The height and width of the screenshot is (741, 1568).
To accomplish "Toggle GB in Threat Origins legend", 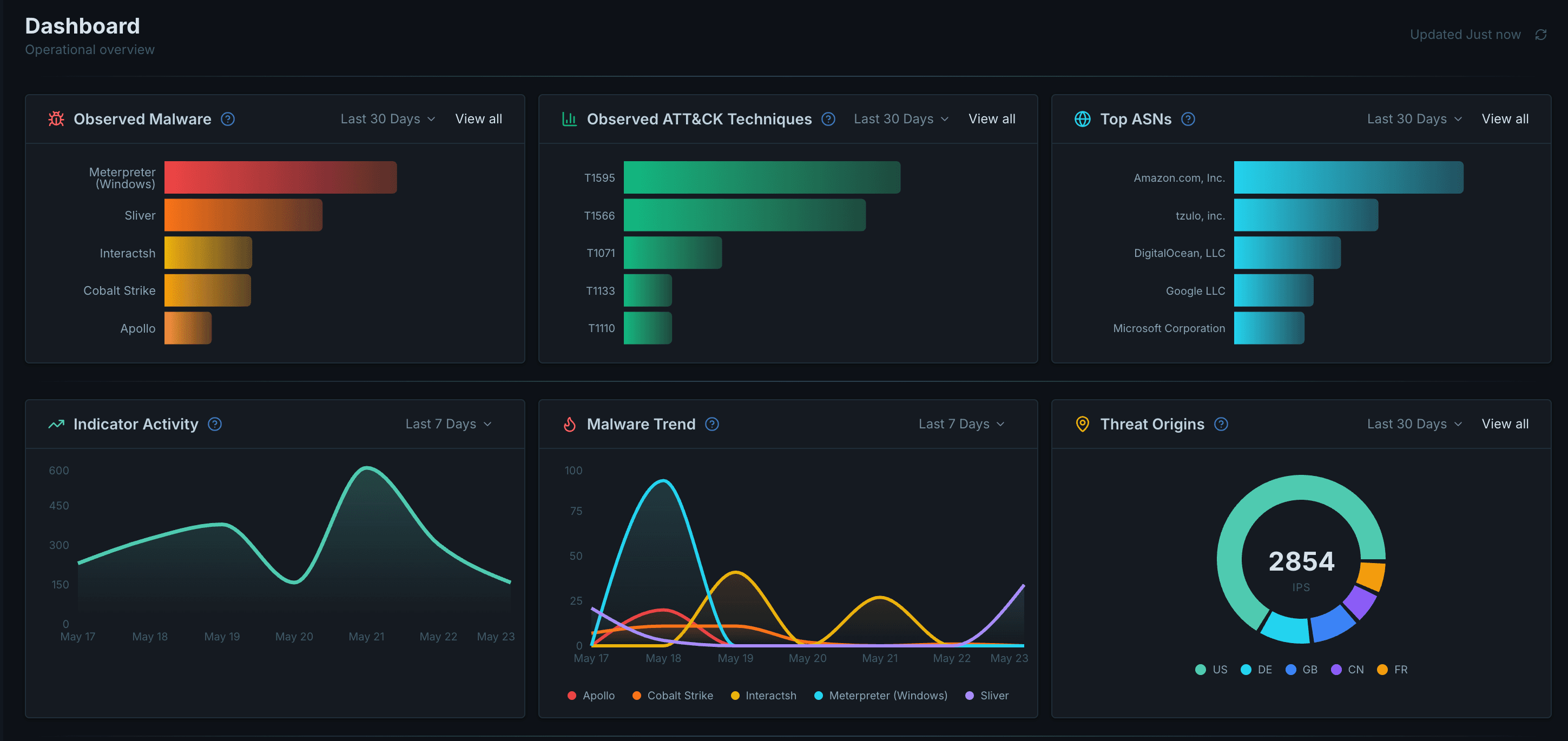I will point(1301,669).
